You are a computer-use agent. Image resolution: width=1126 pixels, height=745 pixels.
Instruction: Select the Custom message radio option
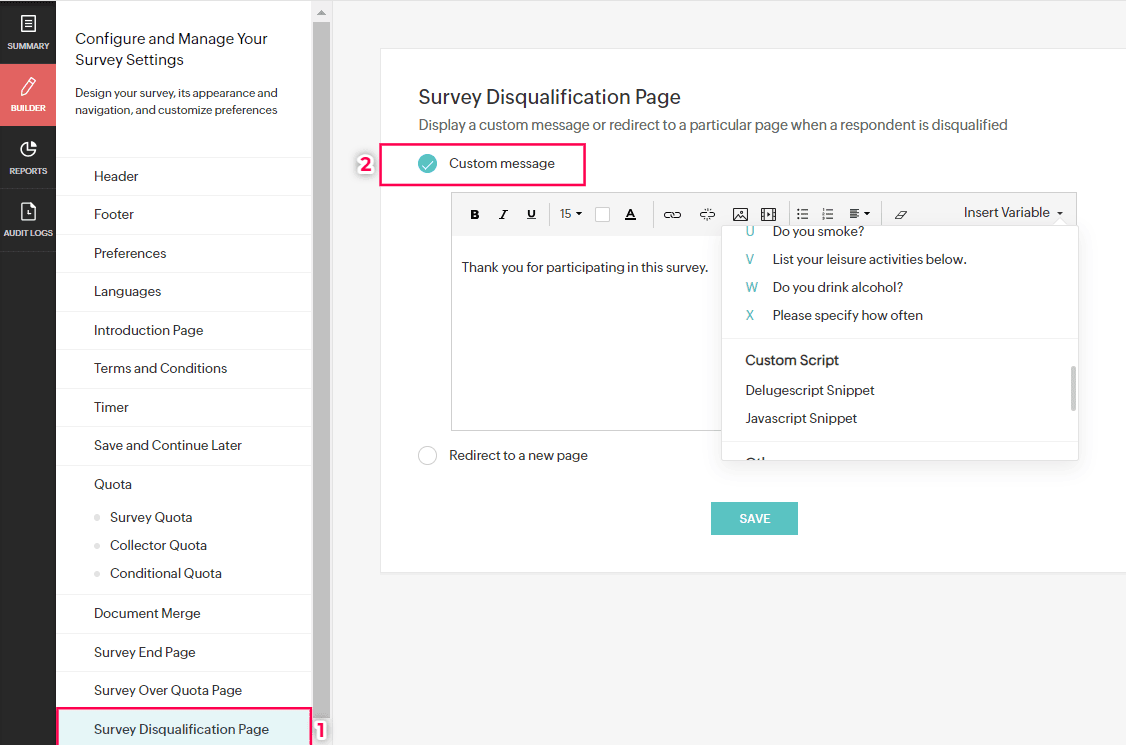427,164
